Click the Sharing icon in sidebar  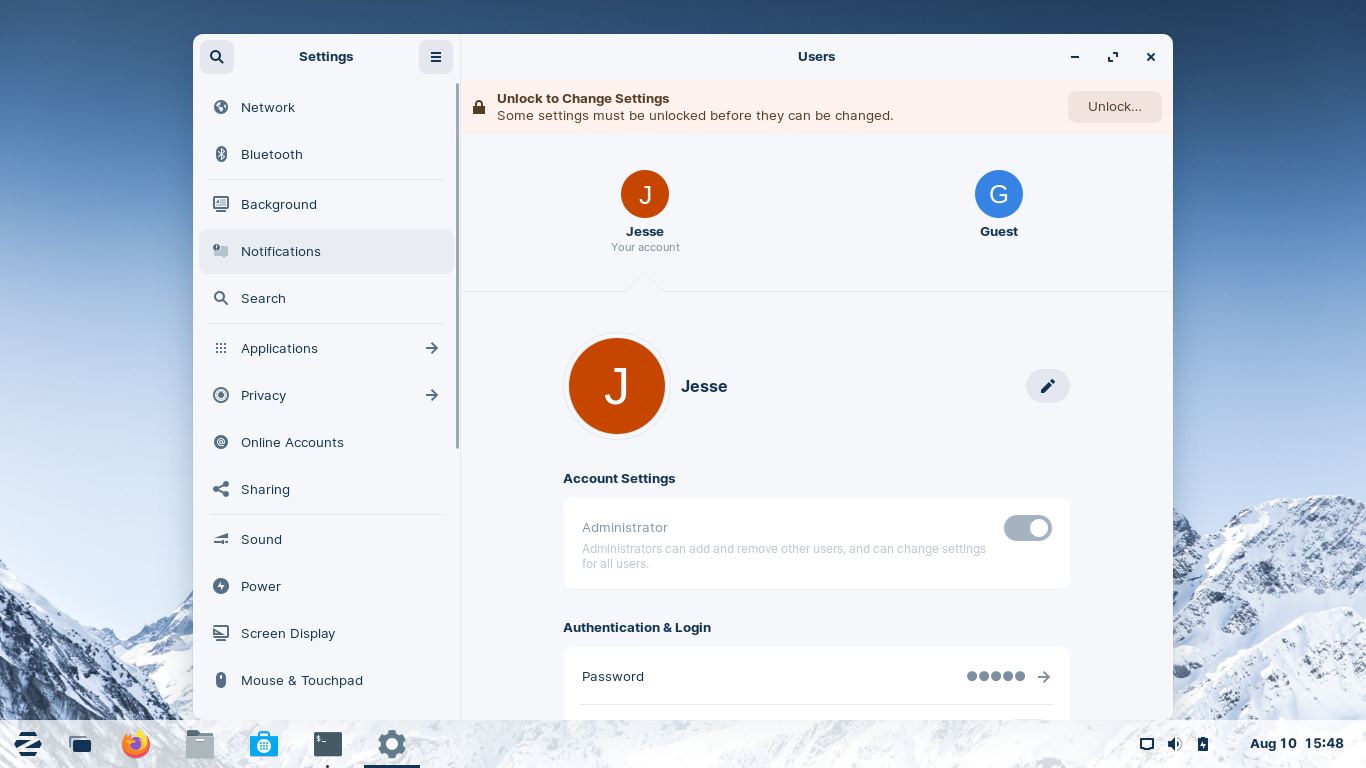pos(221,489)
